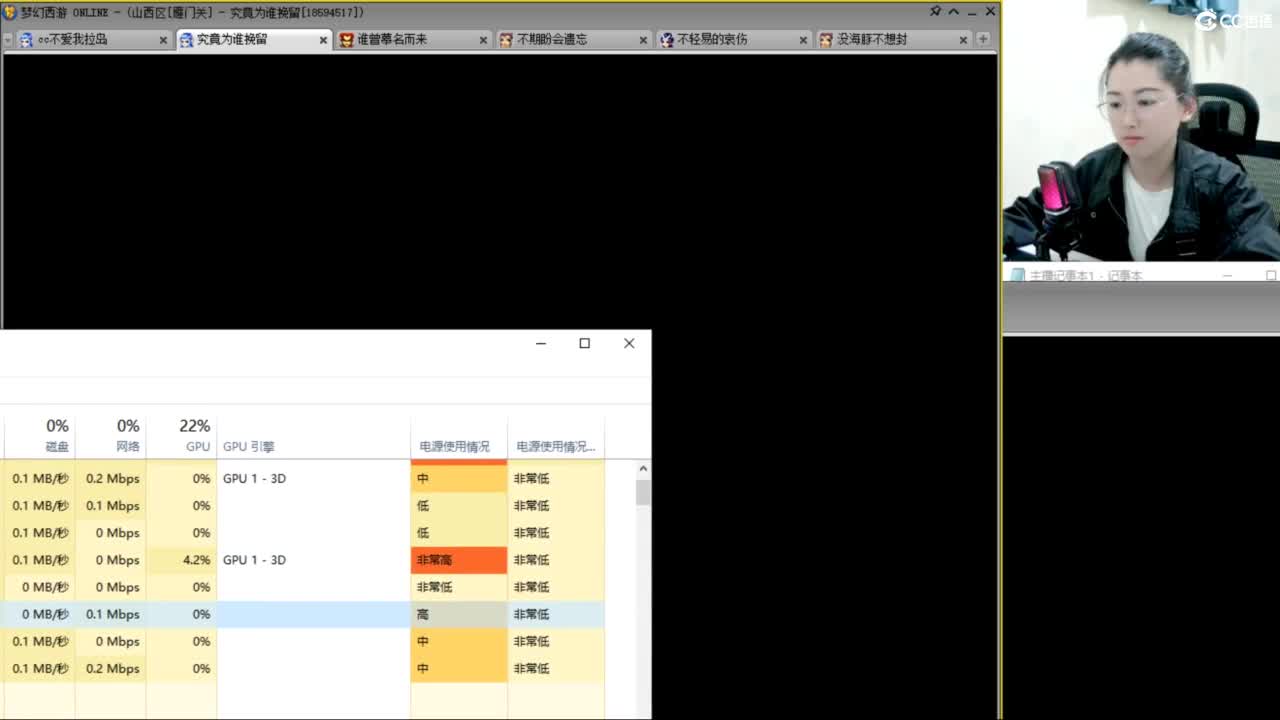Image resolution: width=1280 pixels, height=720 pixels.
Task: Click the Notepad icon in 主播记事本1 title bar
Action: pyautogui.click(x=1017, y=275)
